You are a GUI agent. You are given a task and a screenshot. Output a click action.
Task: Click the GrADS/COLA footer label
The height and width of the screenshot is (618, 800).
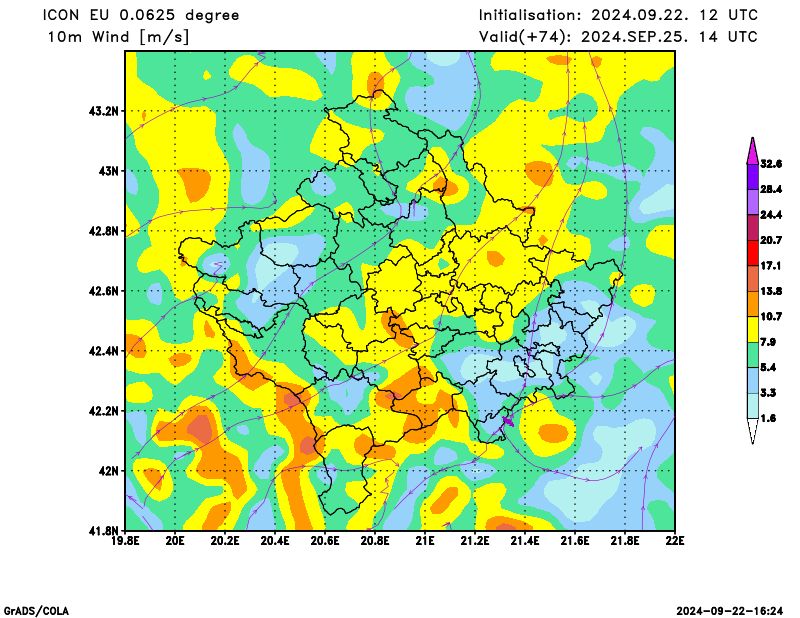36,611
